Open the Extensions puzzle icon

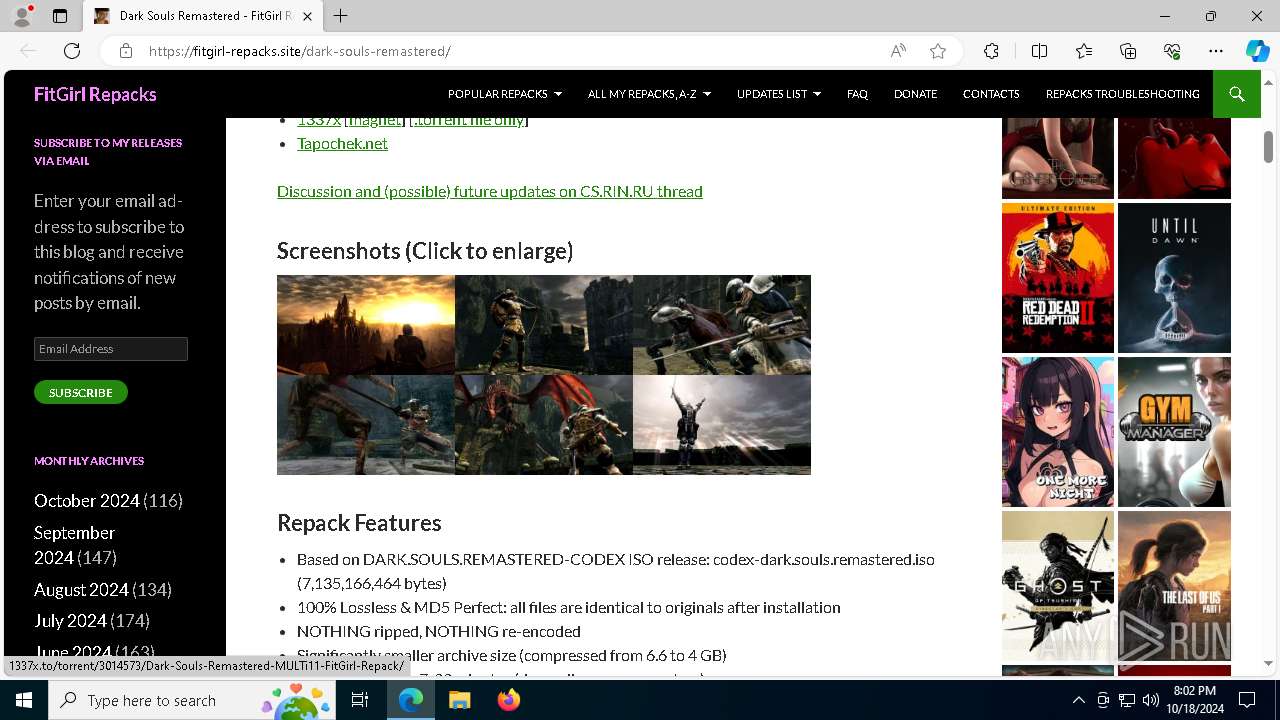point(991,51)
